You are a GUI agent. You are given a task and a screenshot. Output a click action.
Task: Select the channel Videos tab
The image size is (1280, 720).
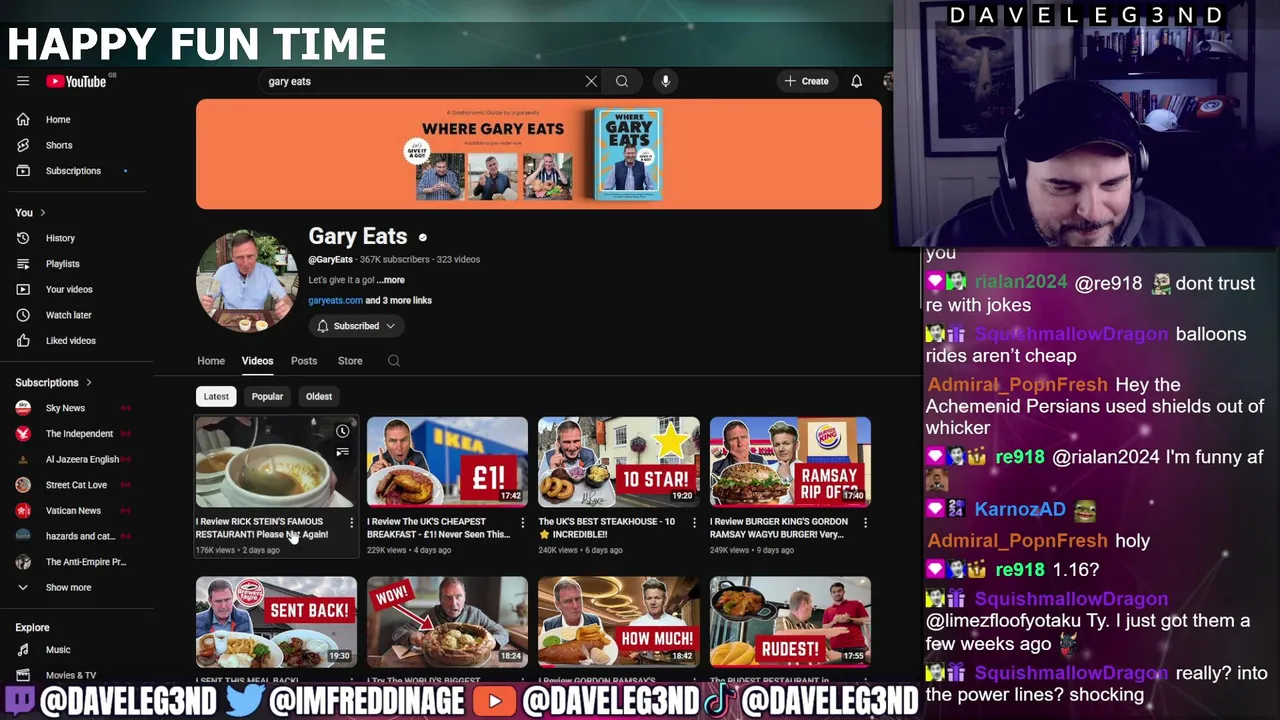click(x=257, y=361)
